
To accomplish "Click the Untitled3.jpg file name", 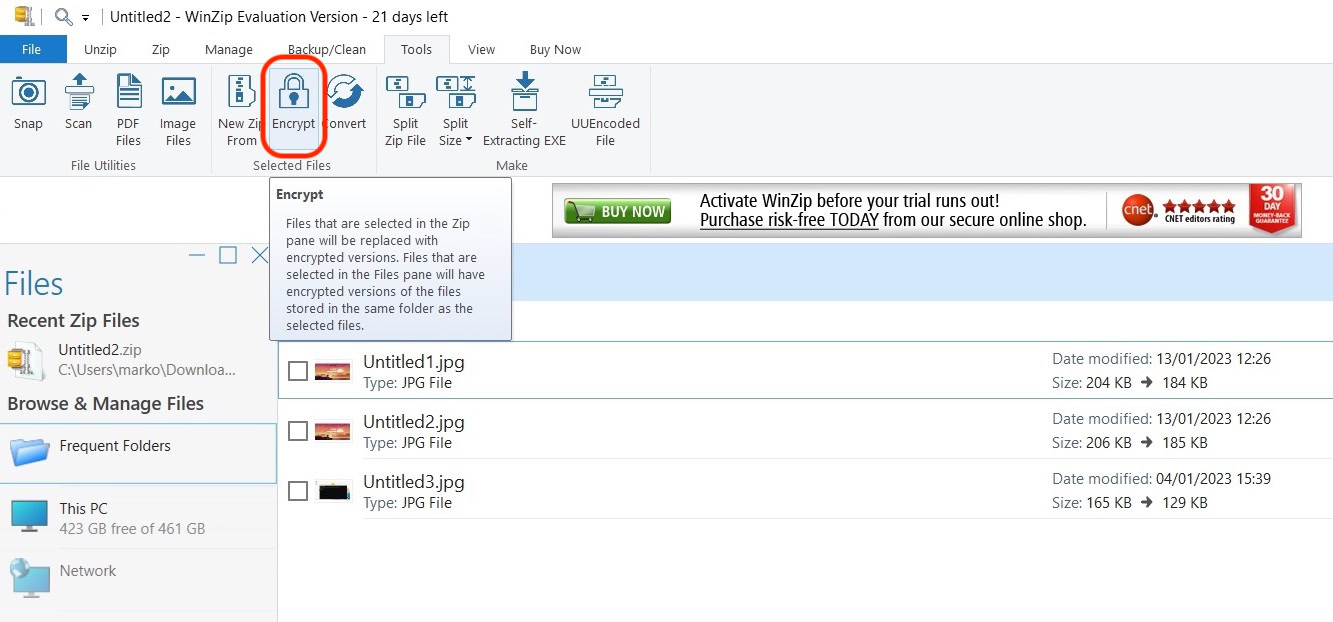I will click(x=413, y=482).
